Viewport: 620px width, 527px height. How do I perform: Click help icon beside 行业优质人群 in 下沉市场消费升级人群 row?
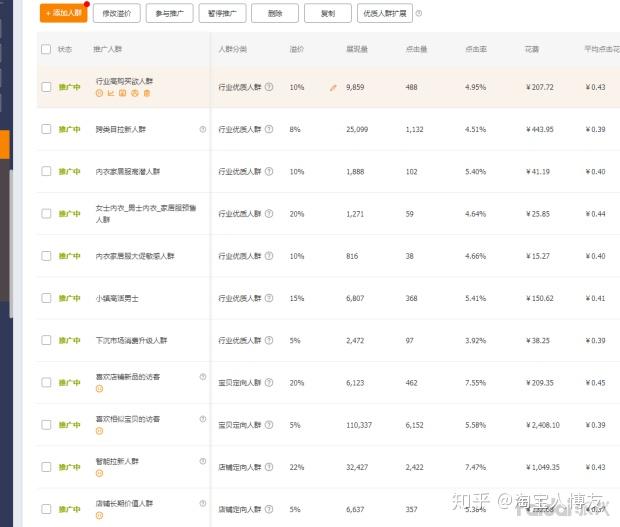click(x=269, y=340)
